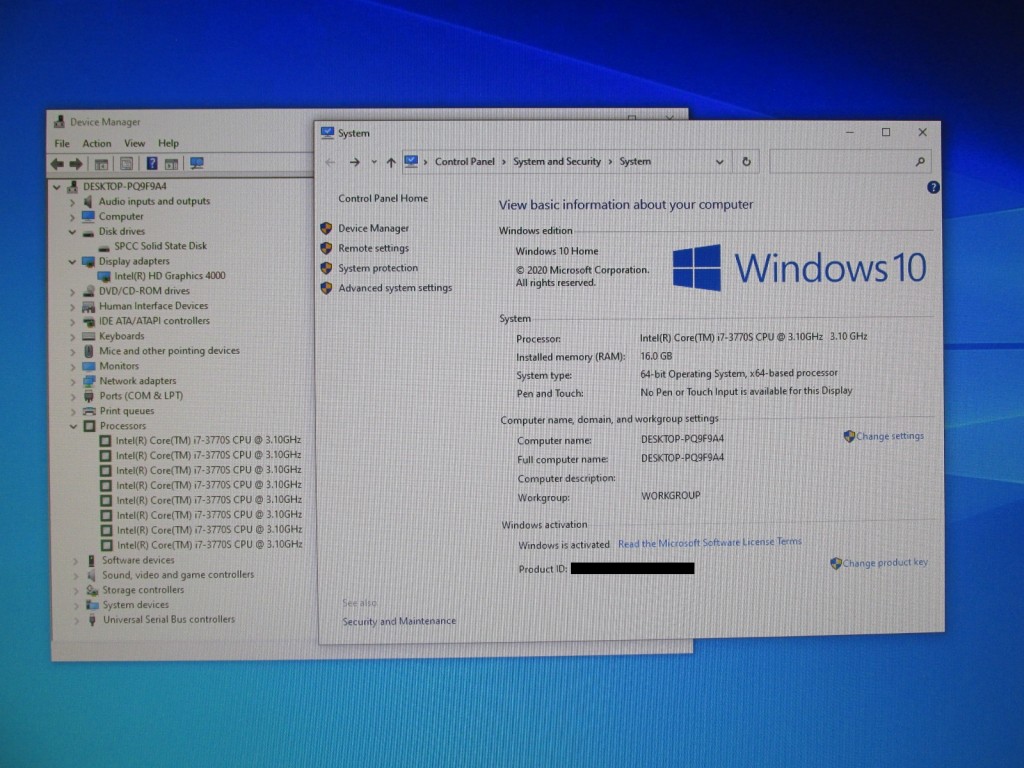The height and width of the screenshot is (768, 1024).
Task: Click the search box in the System window
Action: (x=850, y=161)
